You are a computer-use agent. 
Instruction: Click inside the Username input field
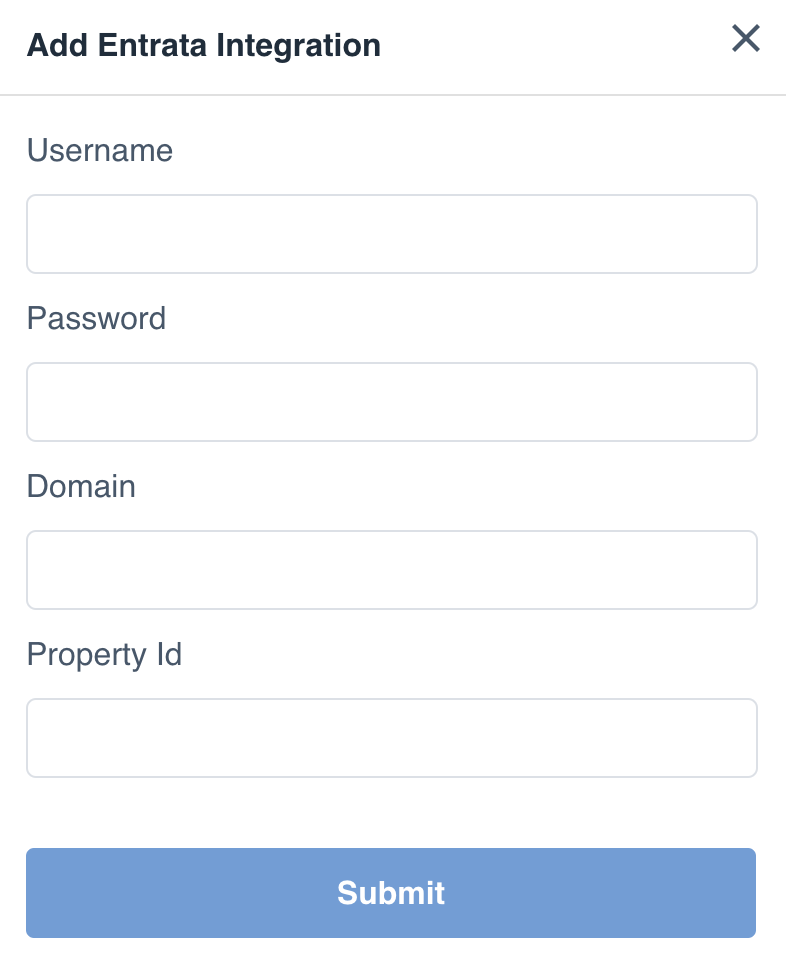click(x=392, y=233)
